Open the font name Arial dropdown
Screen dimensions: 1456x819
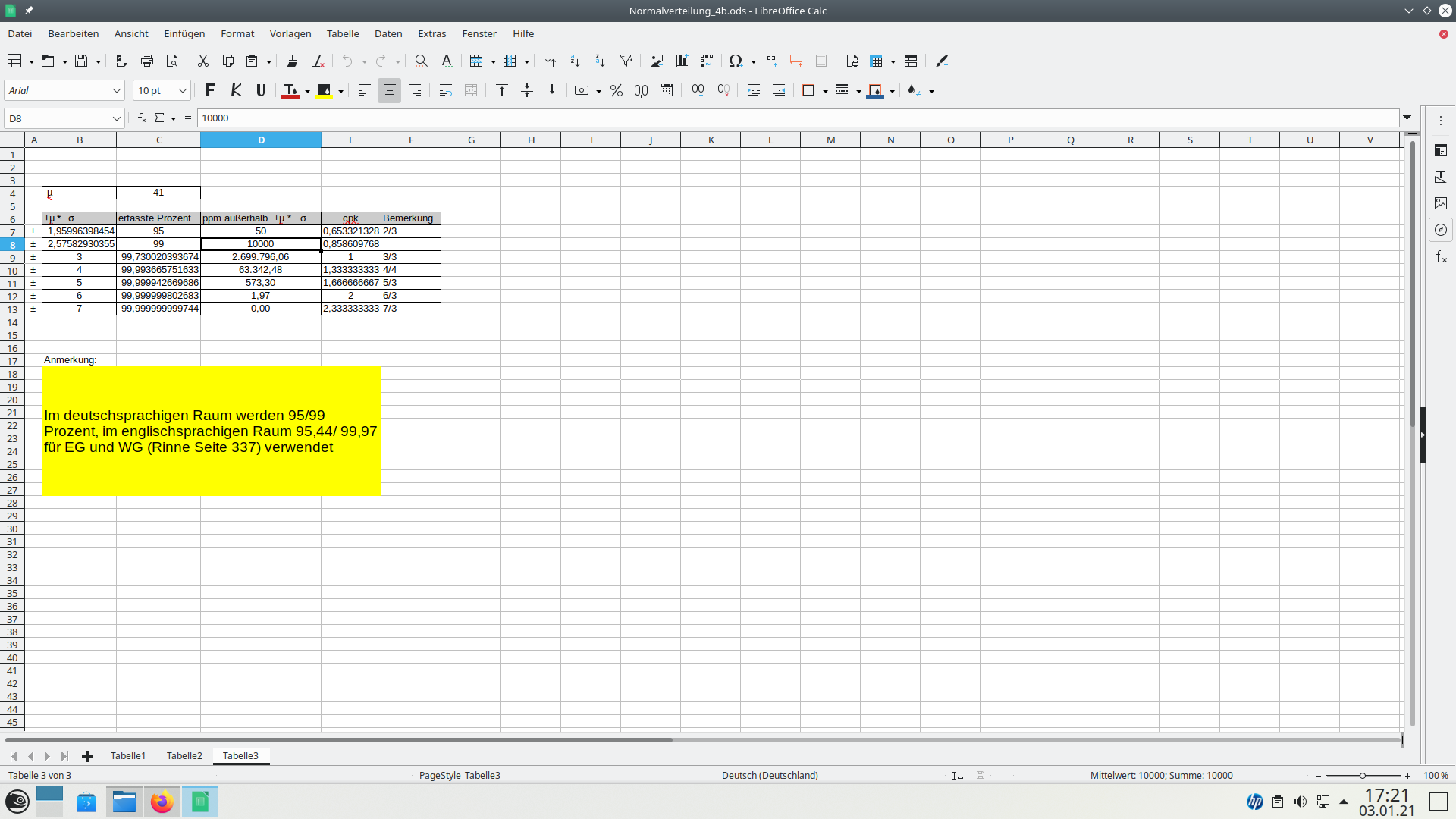click(117, 90)
